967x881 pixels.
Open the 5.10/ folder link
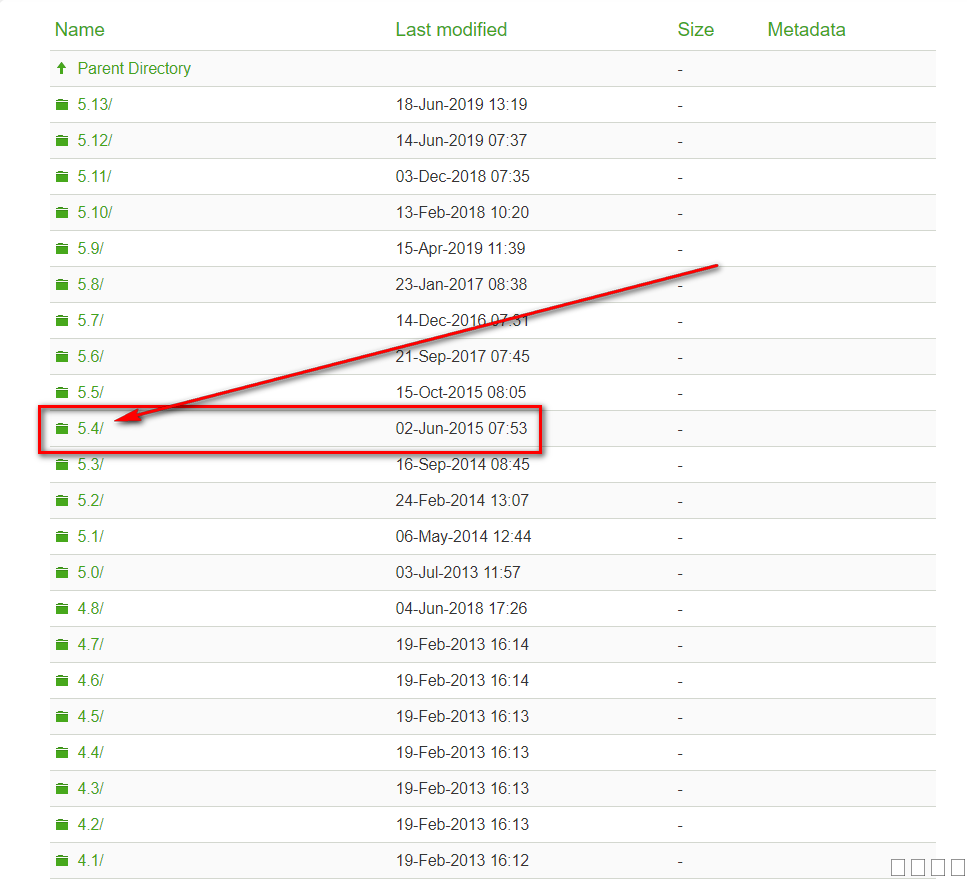(x=94, y=213)
